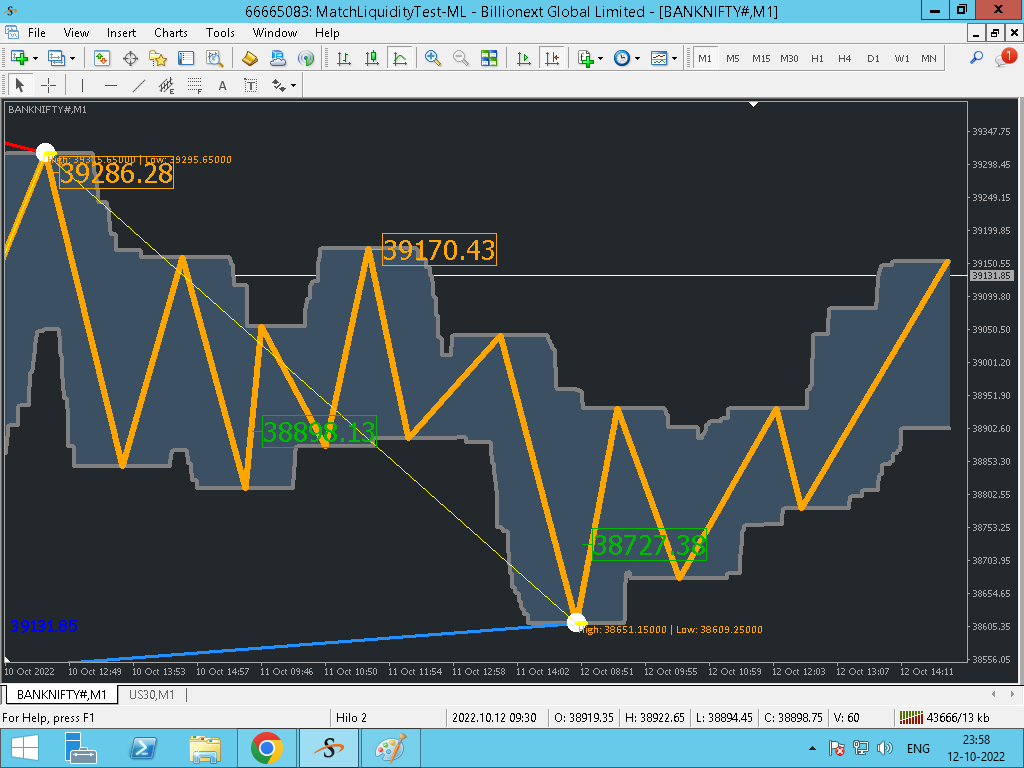
Task: Open the Strategy Tester icon
Action: coord(214,58)
